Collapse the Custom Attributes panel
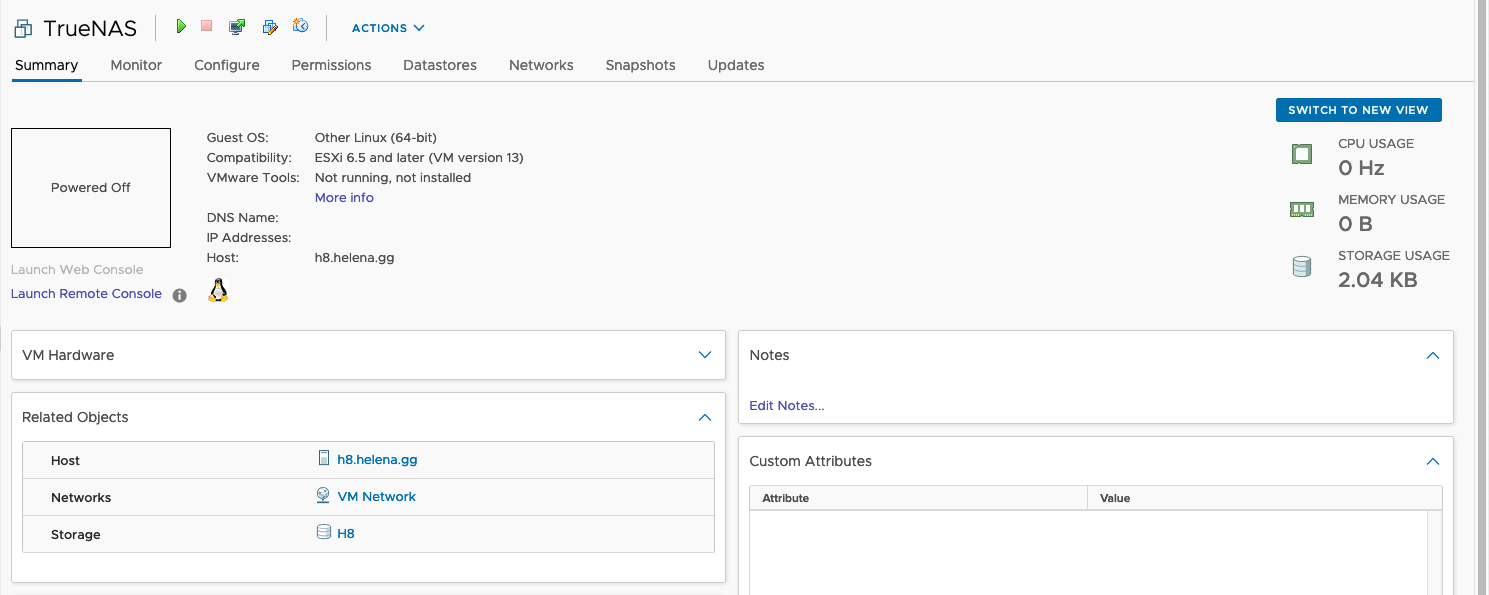Image resolution: width=1489 pixels, height=595 pixels. click(1432, 461)
